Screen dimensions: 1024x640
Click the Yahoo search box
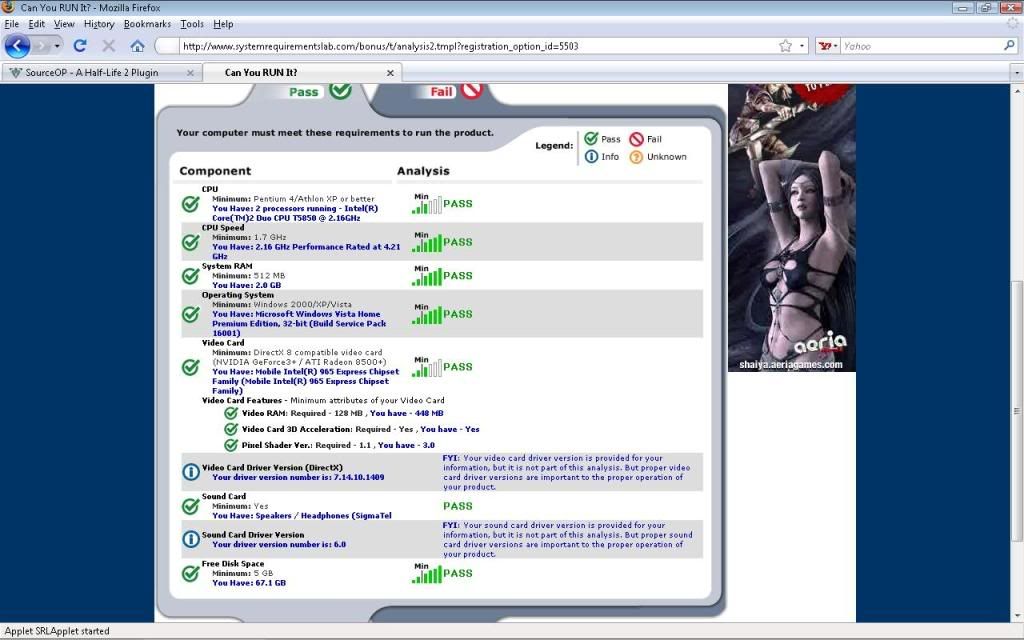tap(921, 46)
